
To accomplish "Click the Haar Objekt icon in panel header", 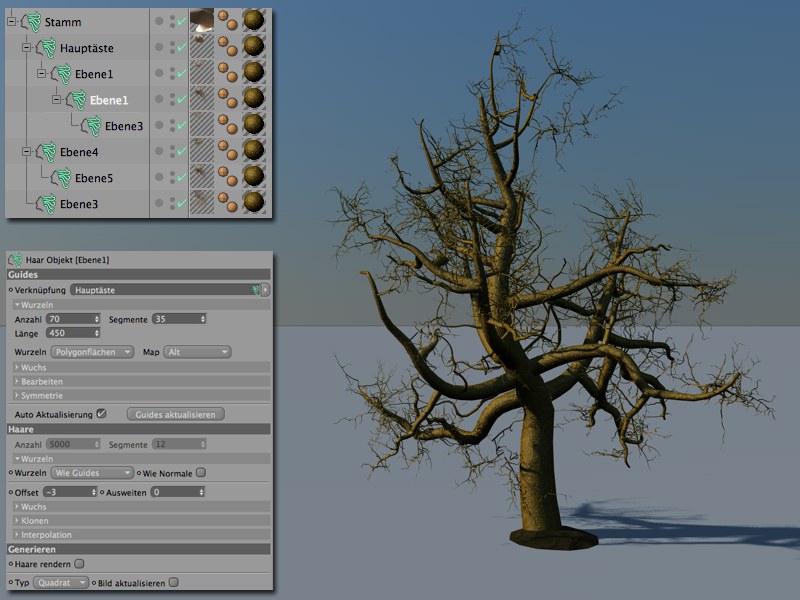I will tap(14, 260).
